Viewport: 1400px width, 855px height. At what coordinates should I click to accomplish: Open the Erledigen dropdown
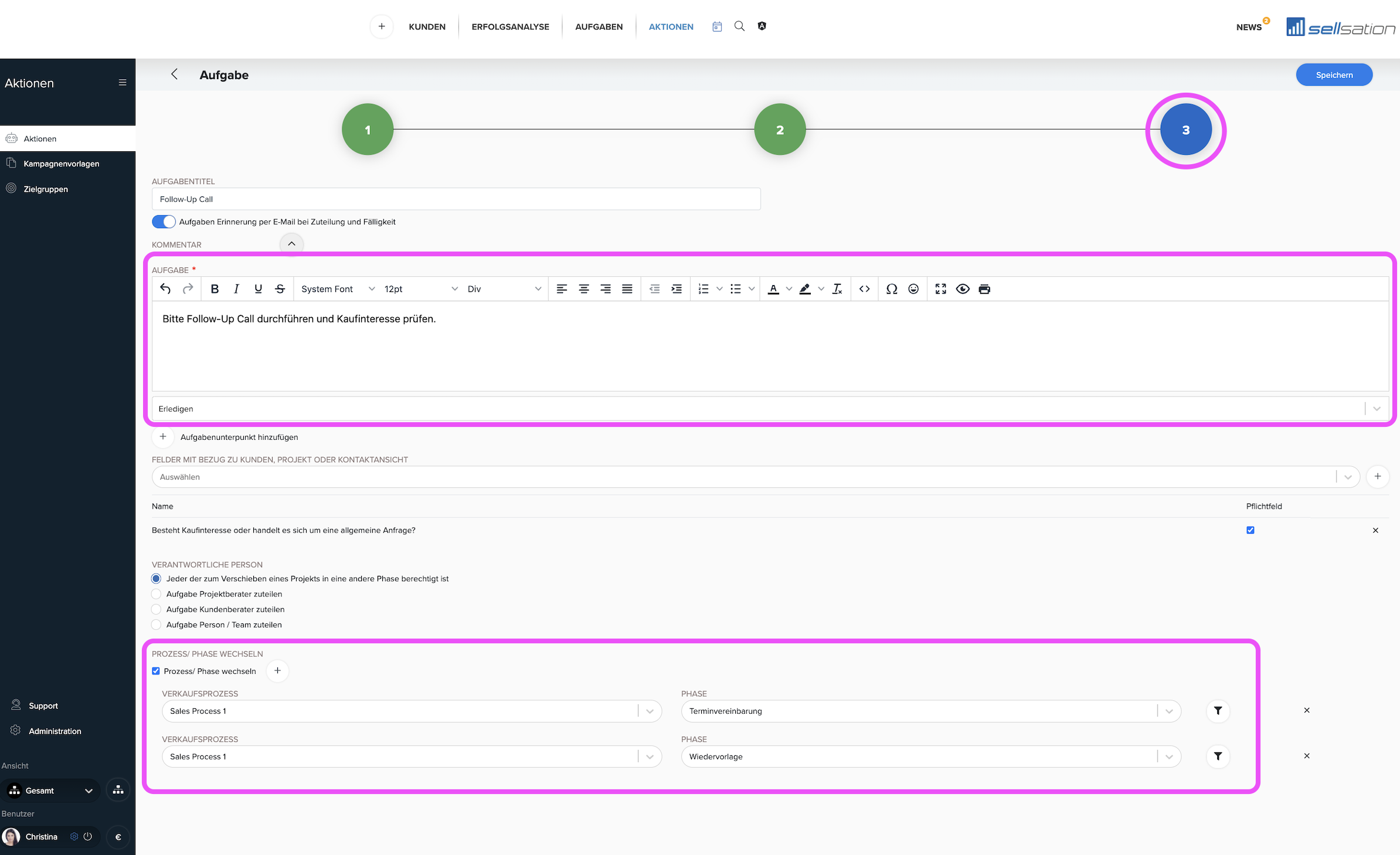[x=770, y=409]
